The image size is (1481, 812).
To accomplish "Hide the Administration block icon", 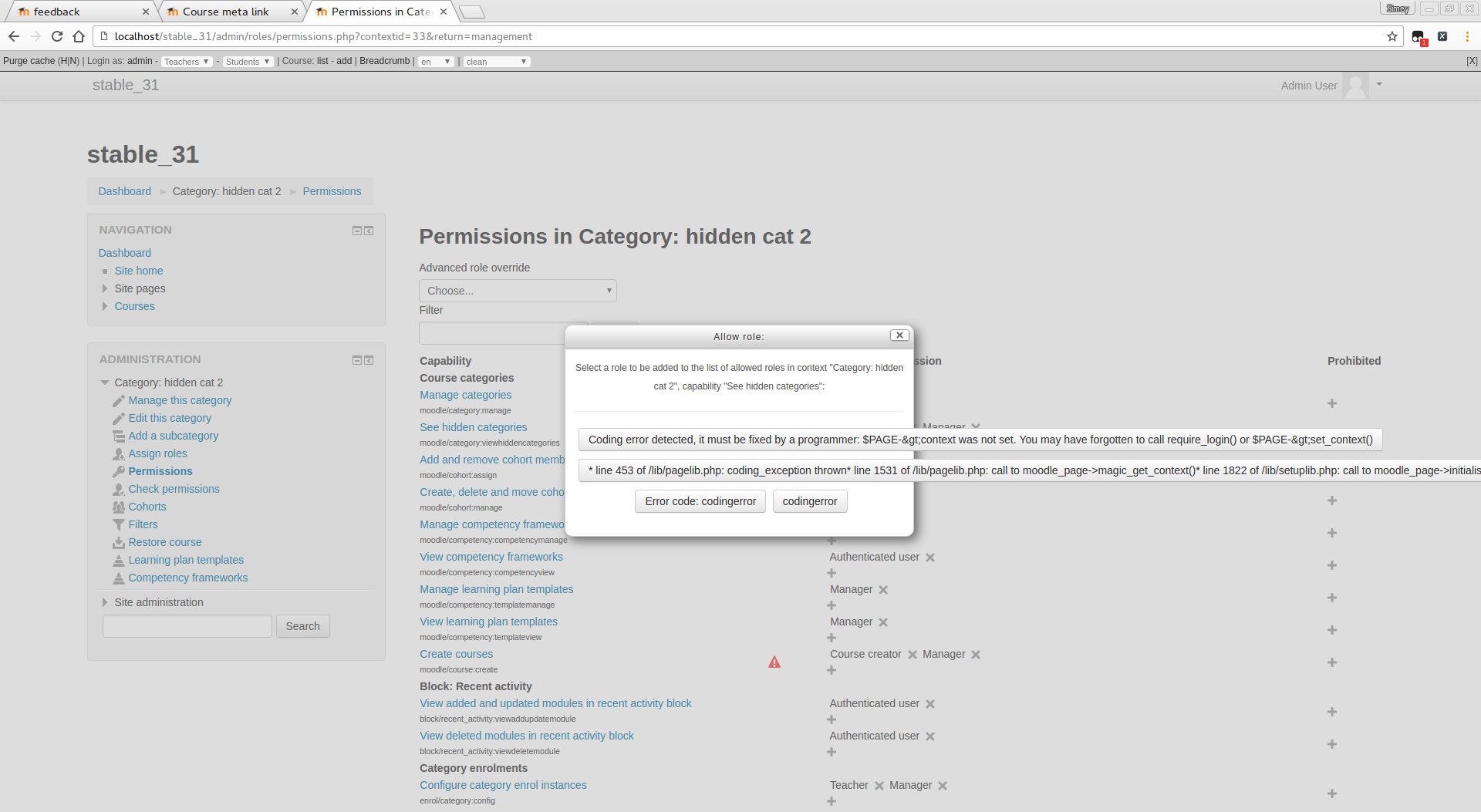I will [x=357, y=360].
